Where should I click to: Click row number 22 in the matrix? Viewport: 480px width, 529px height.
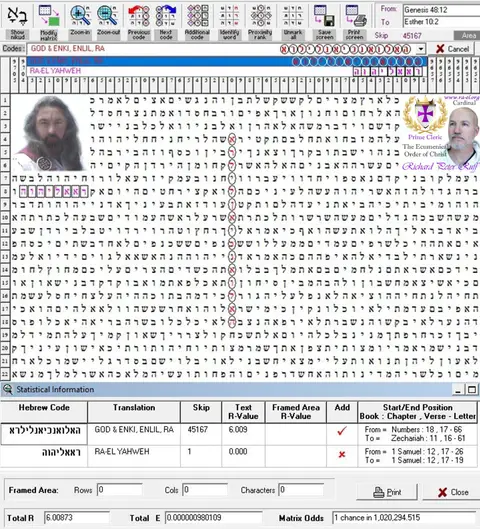point(5,374)
